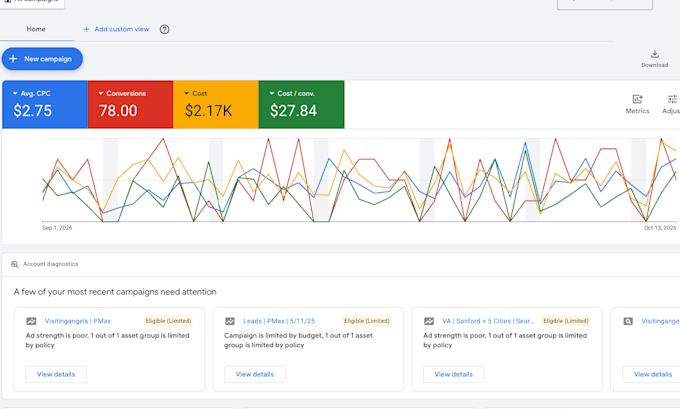Click Eligible (Limited) badge on Leads card
Screen dimensions: 680x409
(367, 321)
